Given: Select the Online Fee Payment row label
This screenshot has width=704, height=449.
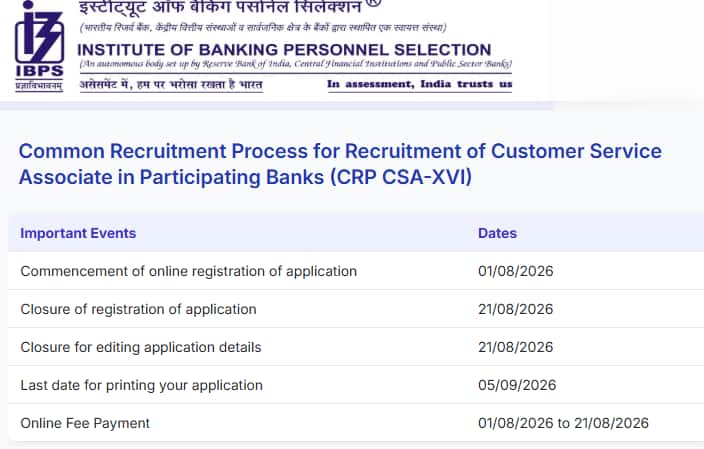Looking at the screenshot, I should 85,423.
